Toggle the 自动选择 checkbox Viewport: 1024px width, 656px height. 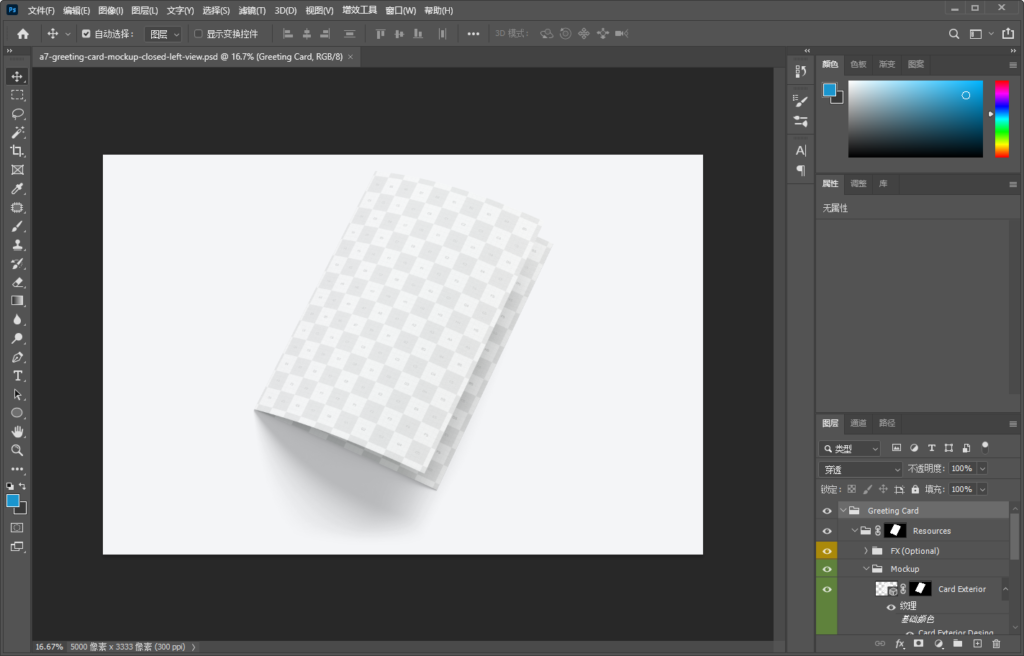click(86, 34)
